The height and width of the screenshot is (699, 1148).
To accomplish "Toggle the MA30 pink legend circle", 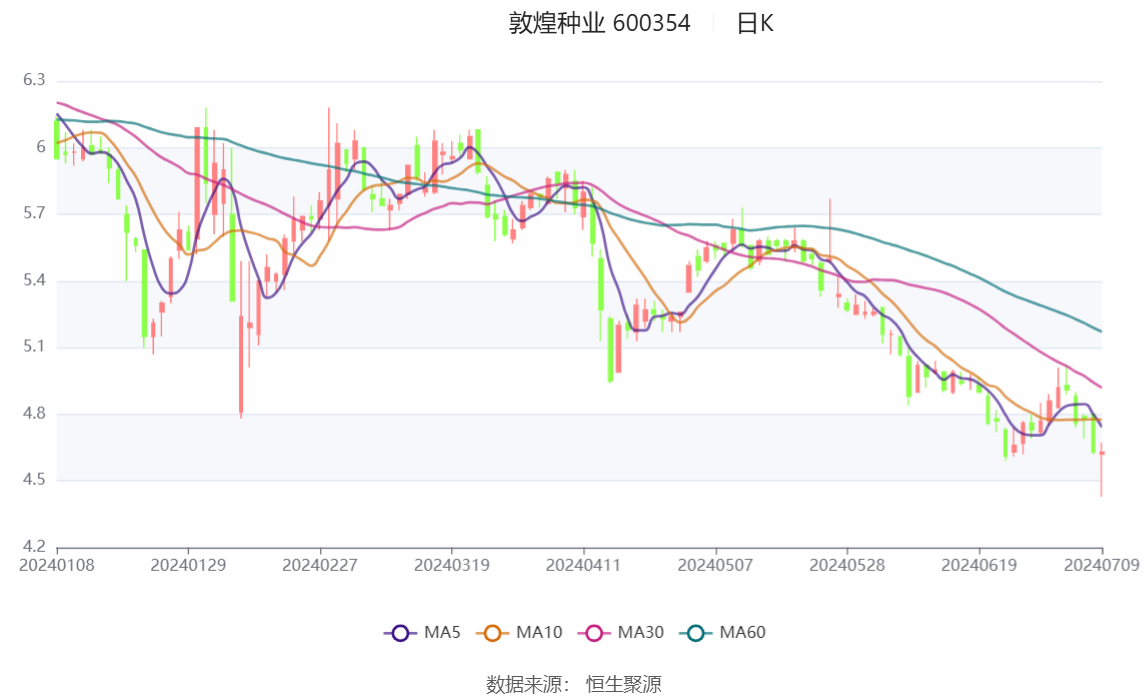I will click(x=594, y=633).
